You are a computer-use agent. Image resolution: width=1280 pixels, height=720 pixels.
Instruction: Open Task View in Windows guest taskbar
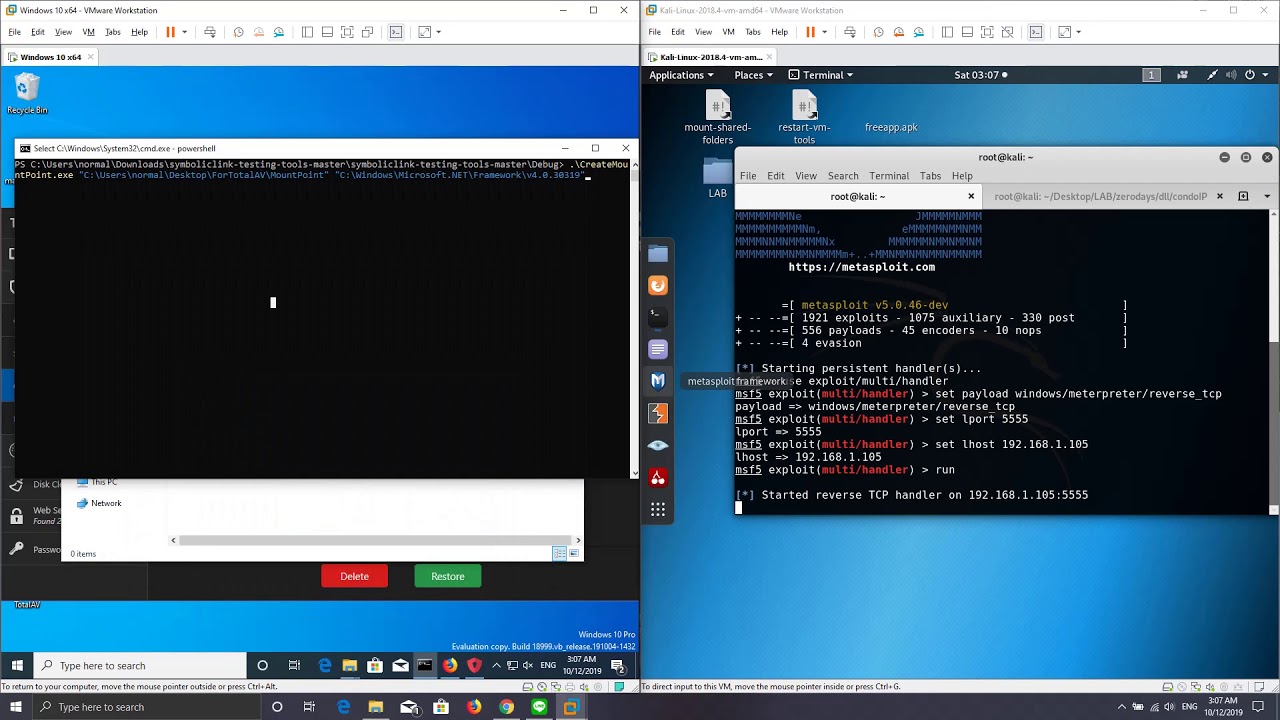tap(294, 665)
